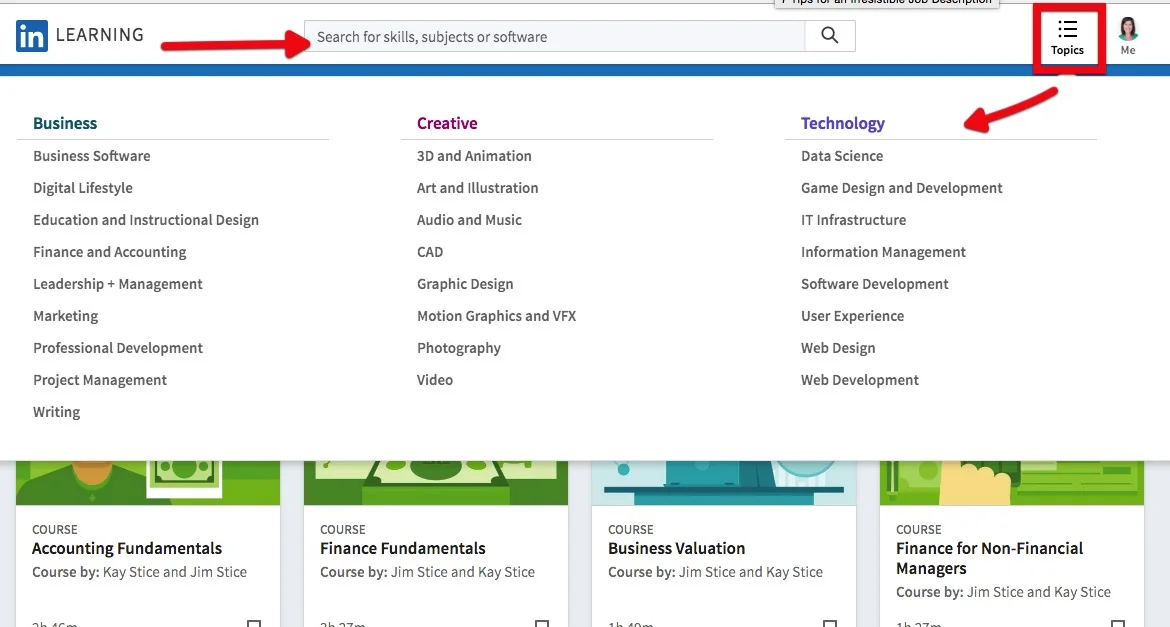This screenshot has width=1170, height=627.
Task: Open the Writing topic
Action: pyautogui.click(x=57, y=413)
